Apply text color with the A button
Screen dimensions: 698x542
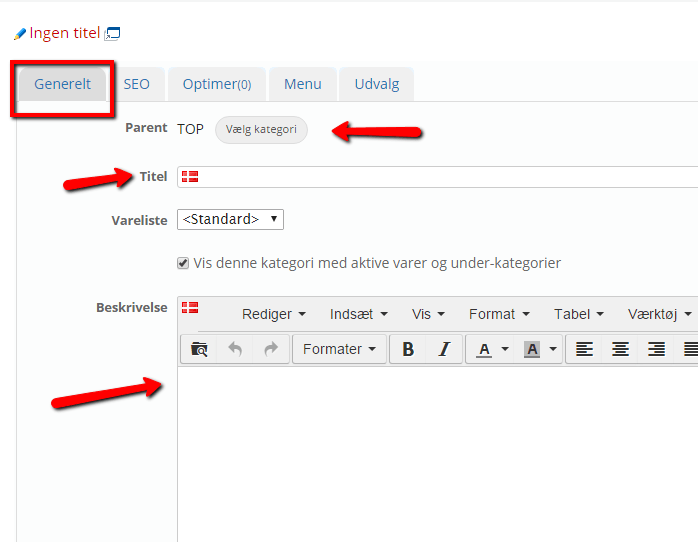pyautogui.click(x=484, y=349)
